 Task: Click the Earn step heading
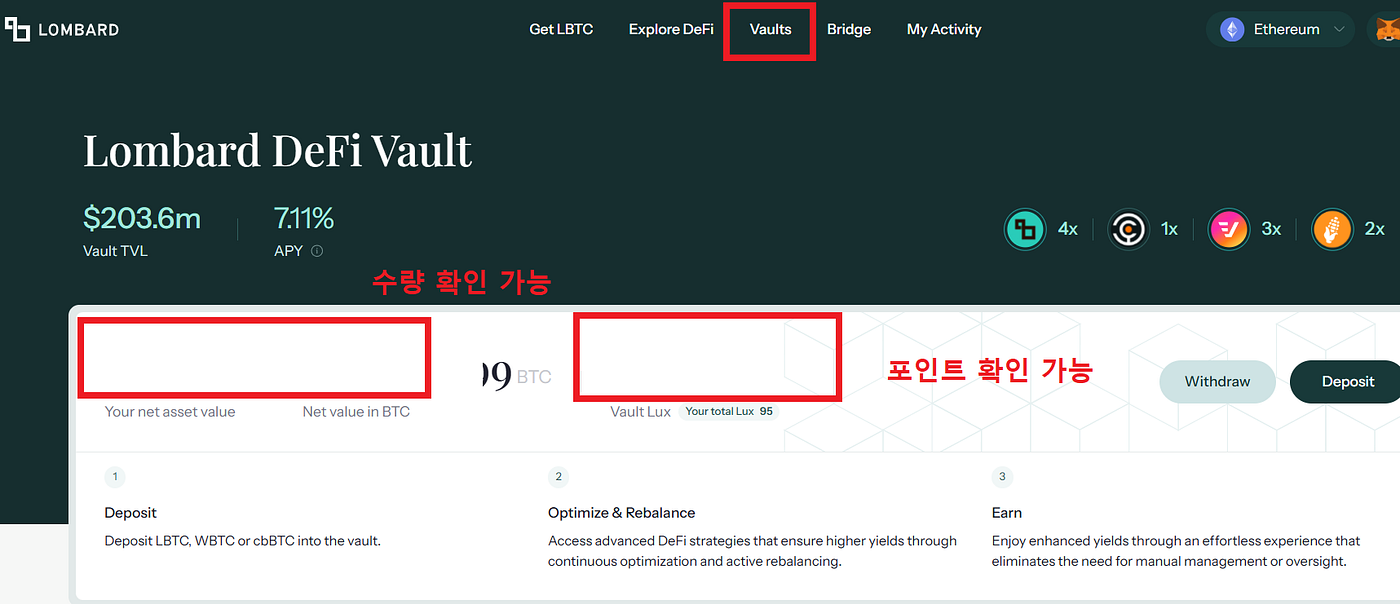point(1007,512)
